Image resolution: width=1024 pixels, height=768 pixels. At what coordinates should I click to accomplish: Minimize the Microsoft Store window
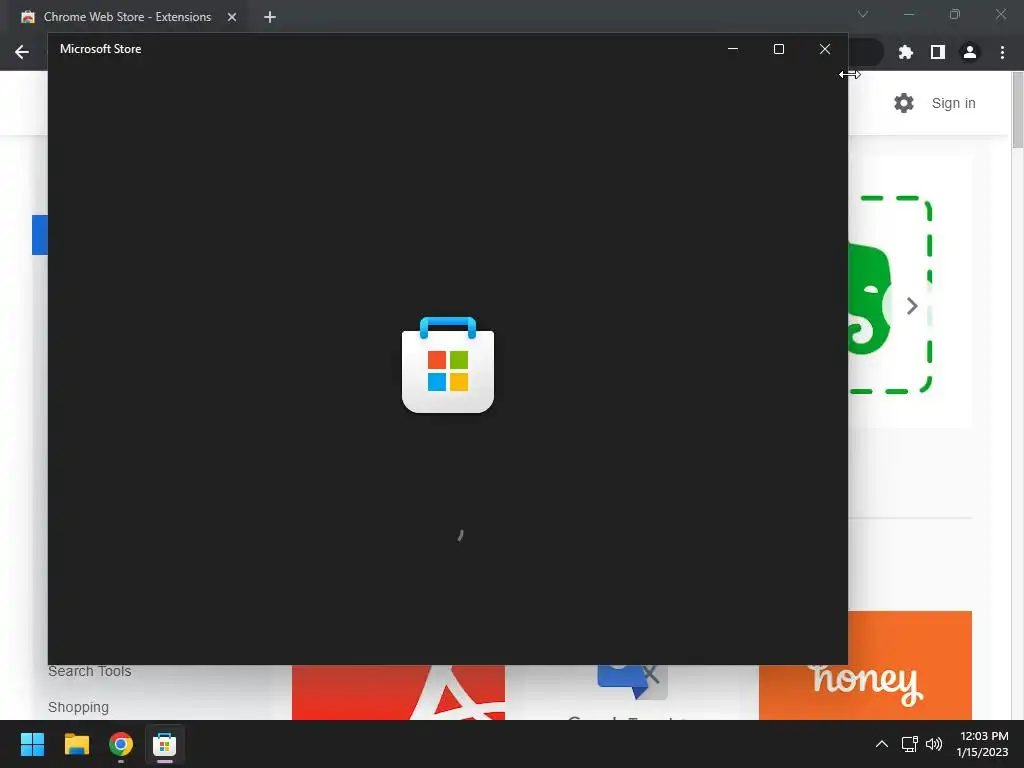pos(733,49)
